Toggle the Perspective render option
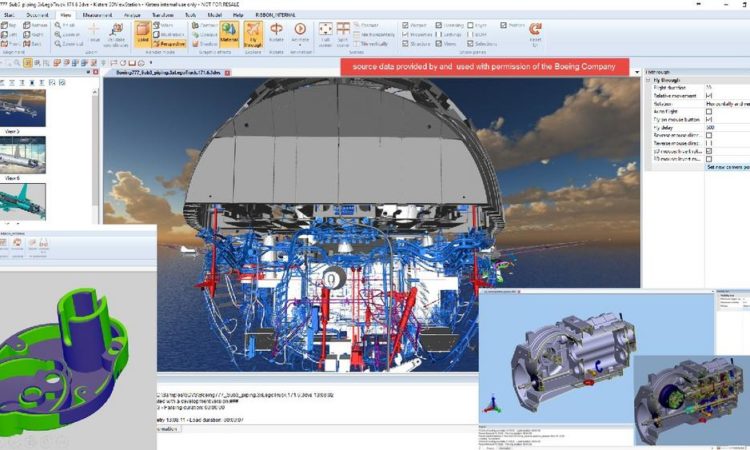The height and width of the screenshot is (450, 750). click(x=169, y=44)
